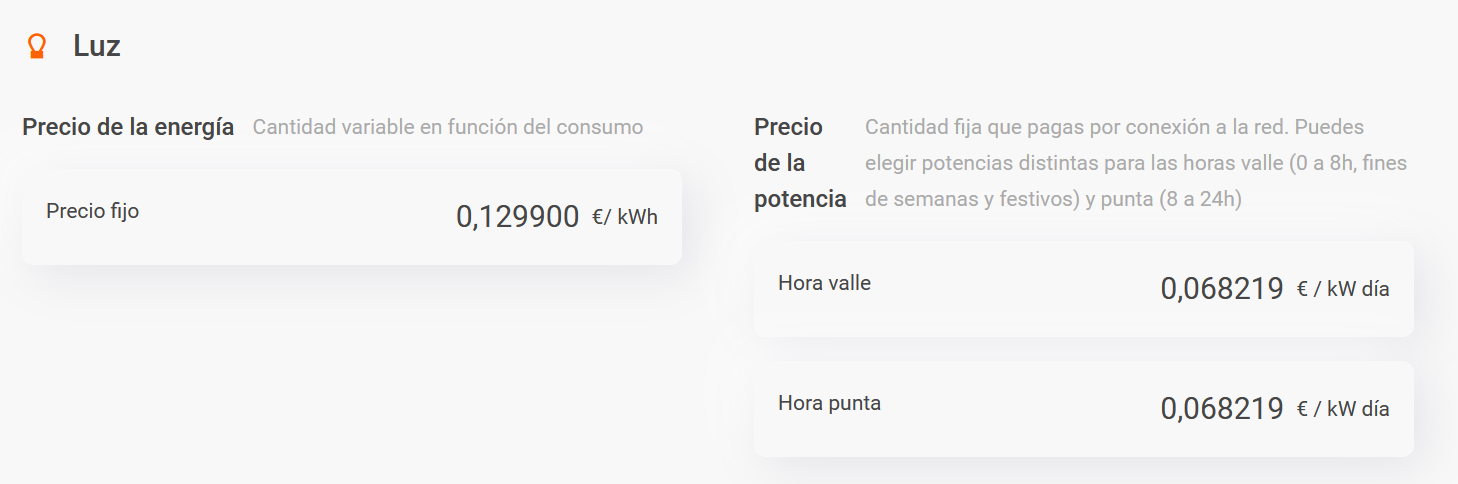Click the orange lightbulb icon
Viewport: 1458px width, 484px height.
37,46
